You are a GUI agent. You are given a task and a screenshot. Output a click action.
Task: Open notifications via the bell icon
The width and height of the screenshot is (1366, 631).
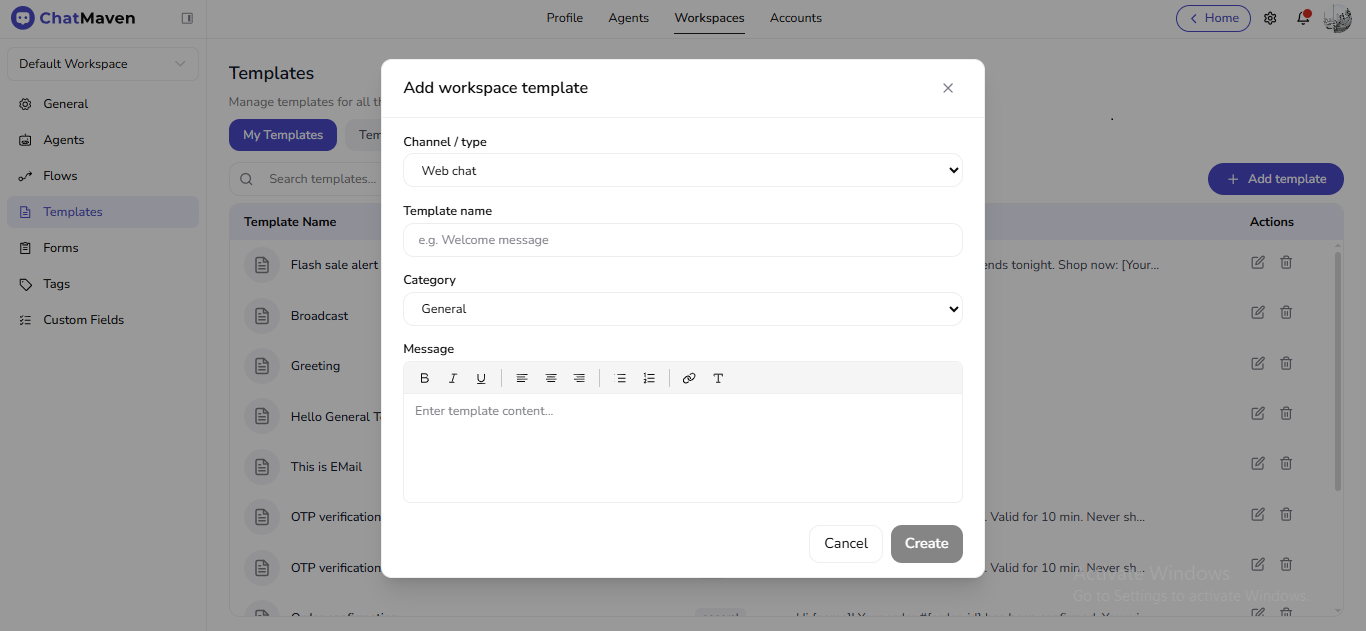click(1302, 17)
